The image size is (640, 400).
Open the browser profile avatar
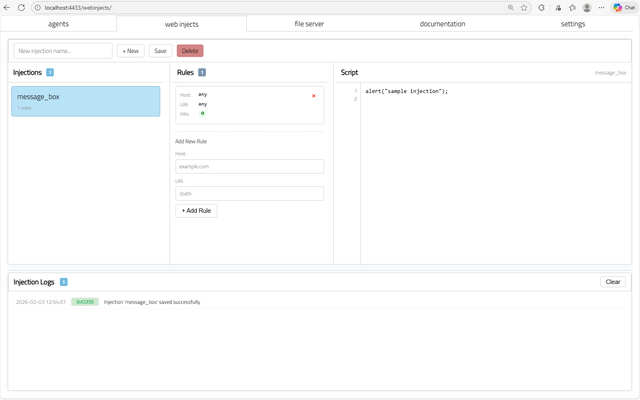(x=587, y=8)
